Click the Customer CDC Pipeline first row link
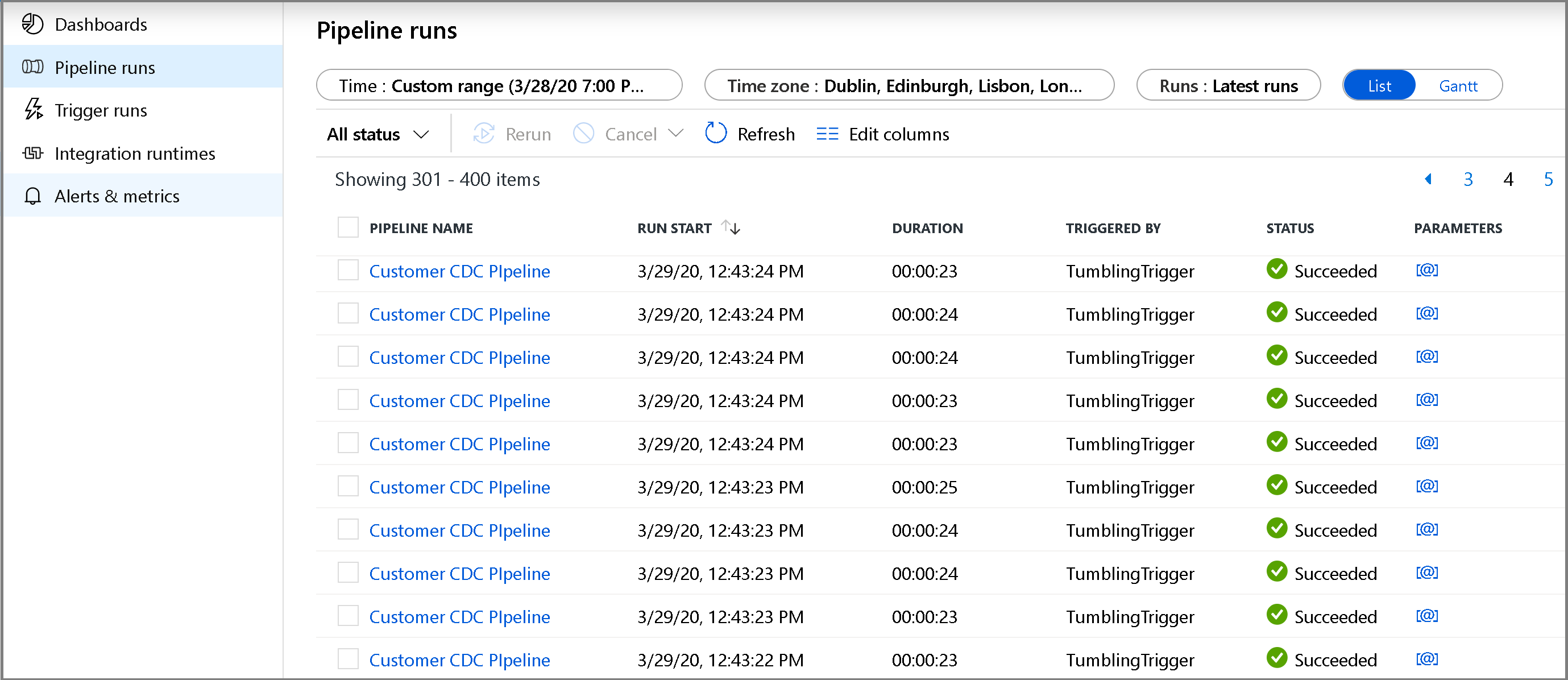The height and width of the screenshot is (680, 1568). 460,271
